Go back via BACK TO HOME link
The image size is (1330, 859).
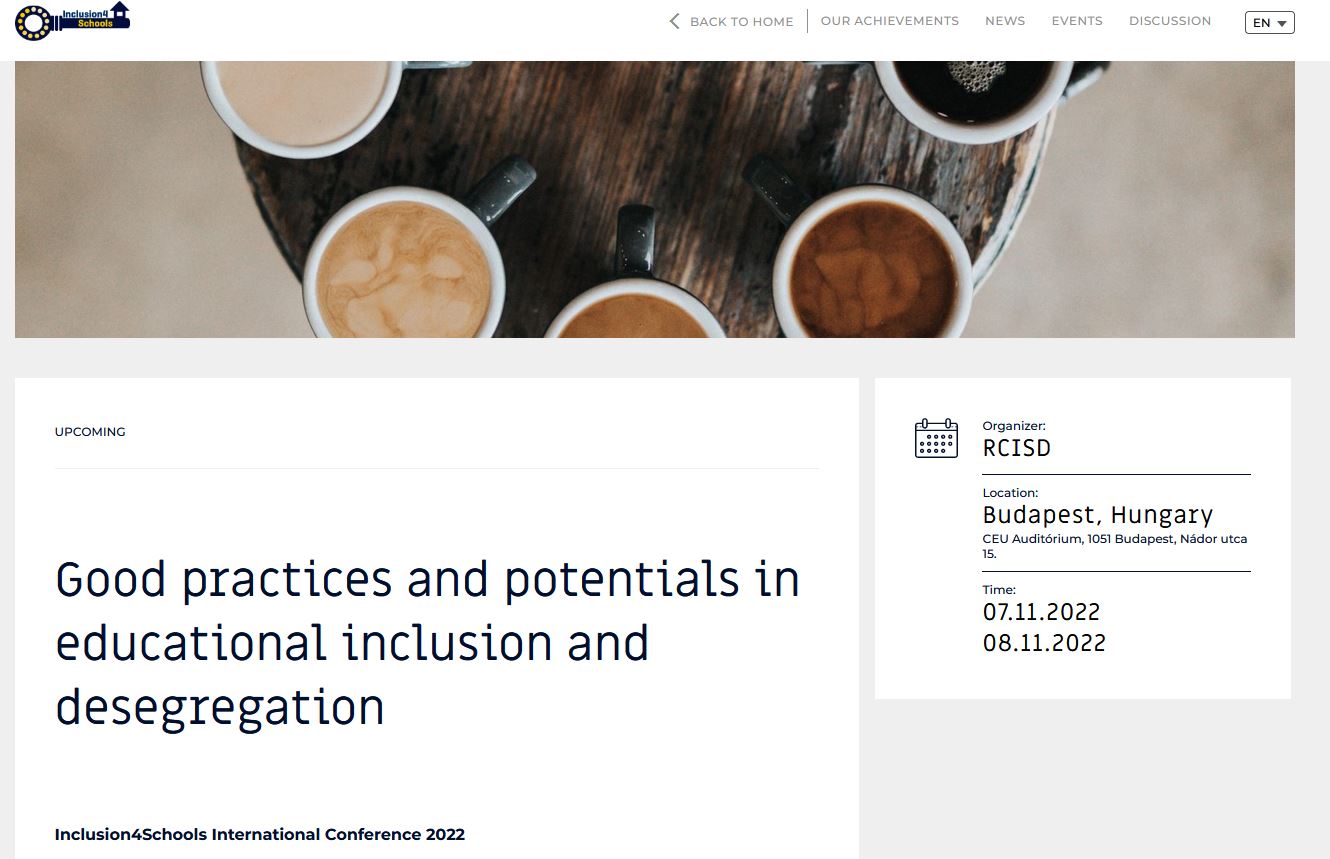[741, 21]
